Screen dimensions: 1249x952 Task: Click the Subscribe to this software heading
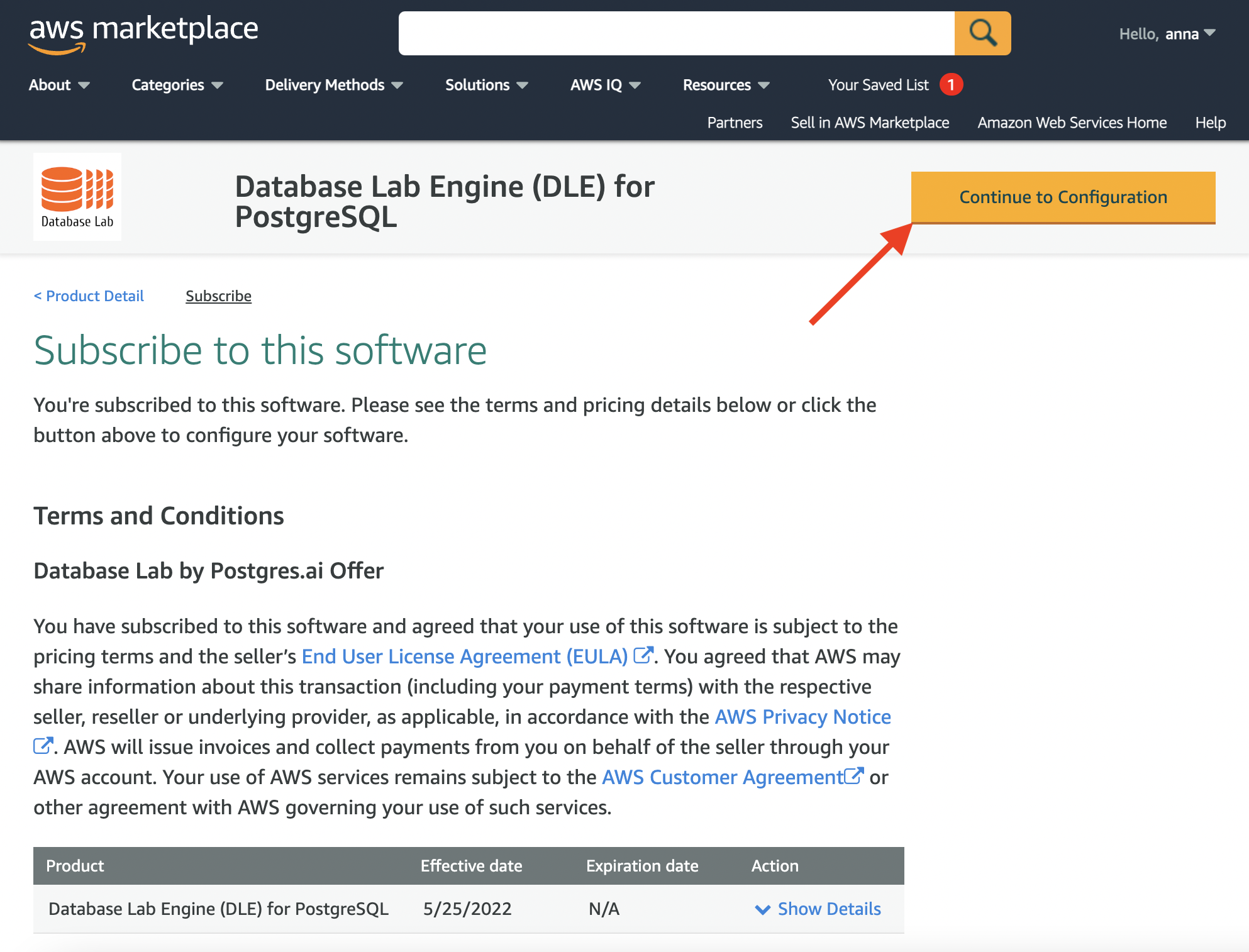tap(260, 350)
